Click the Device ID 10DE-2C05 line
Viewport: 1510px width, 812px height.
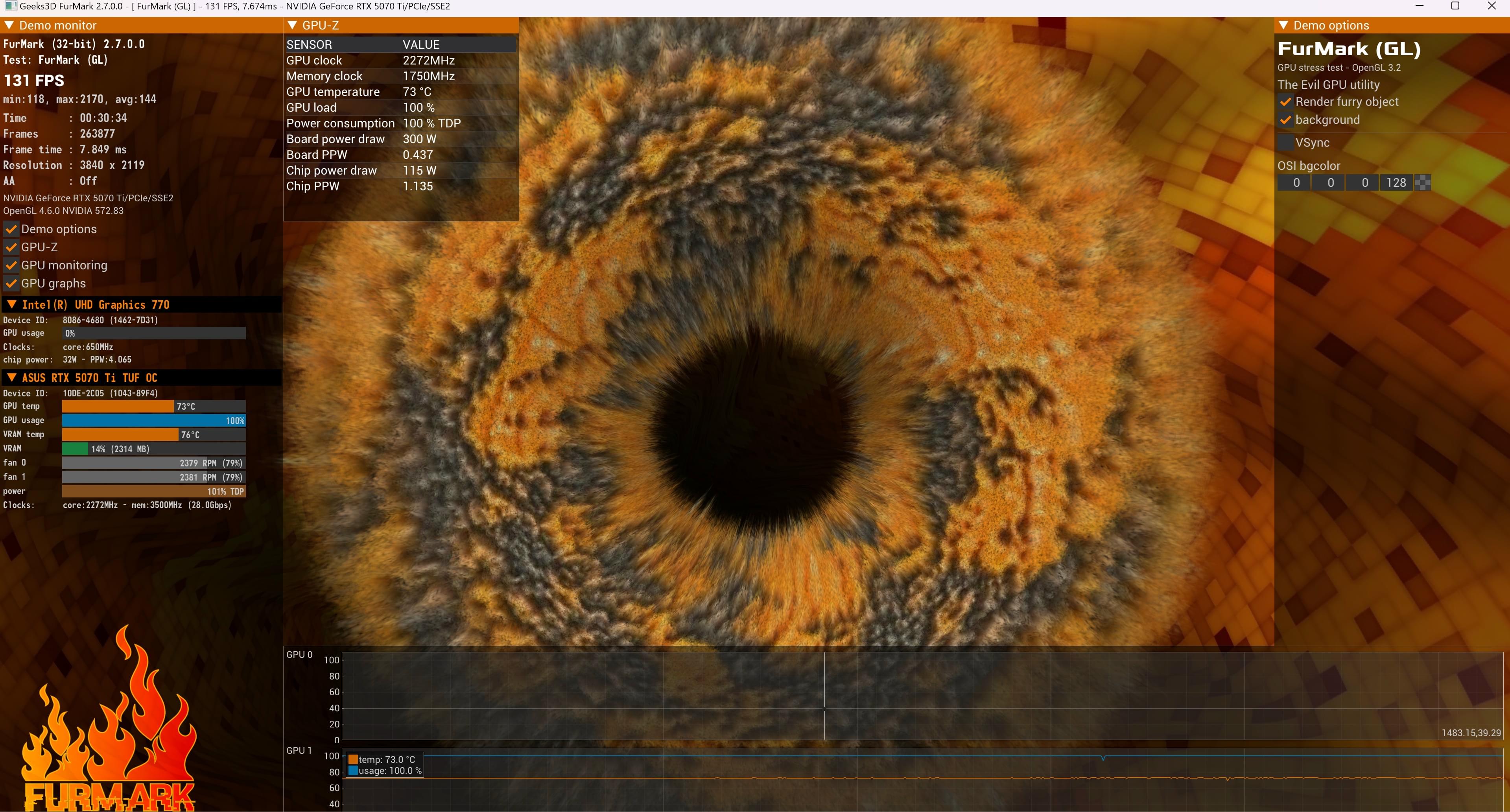[x=80, y=393]
